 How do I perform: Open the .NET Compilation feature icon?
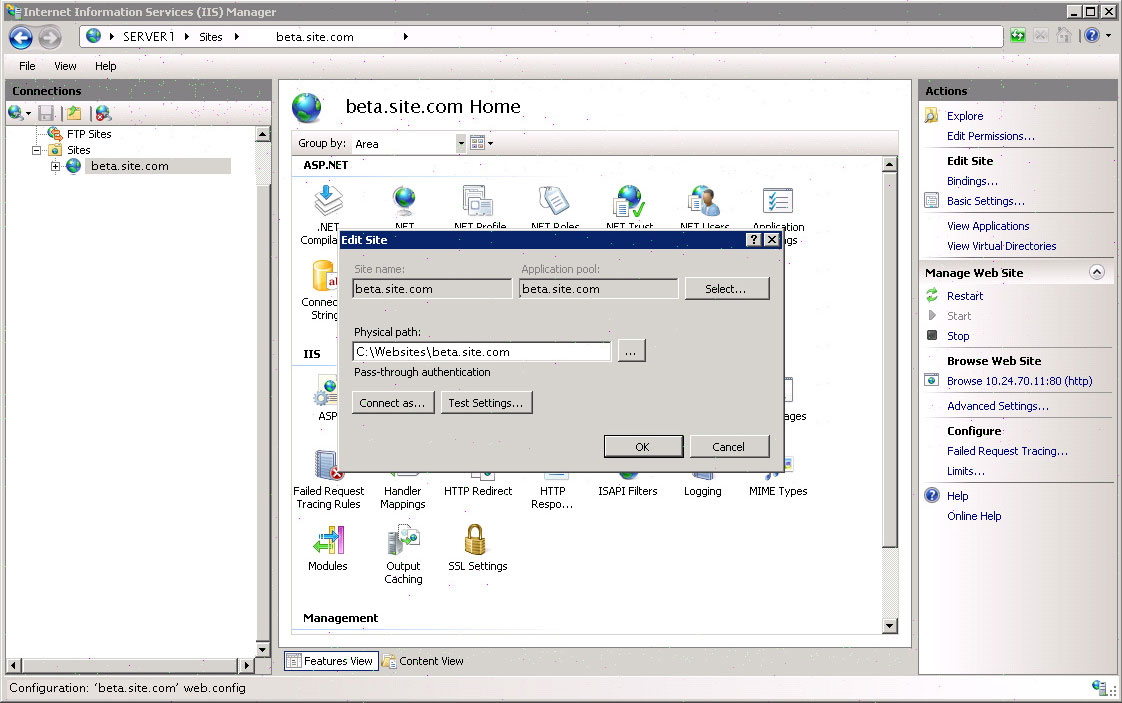(328, 200)
